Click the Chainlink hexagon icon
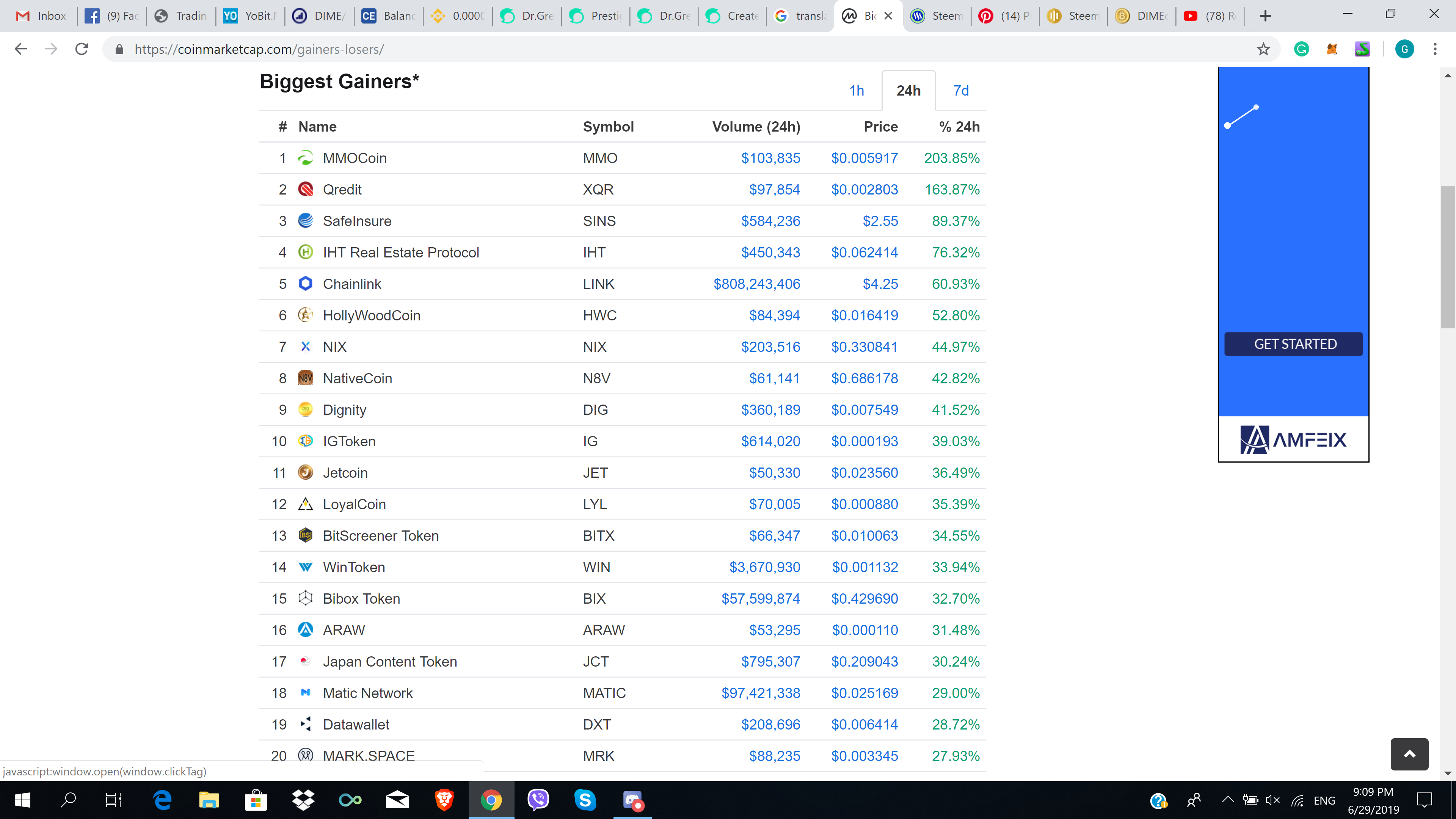Viewport: 1456px width, 819px height. 305,284
